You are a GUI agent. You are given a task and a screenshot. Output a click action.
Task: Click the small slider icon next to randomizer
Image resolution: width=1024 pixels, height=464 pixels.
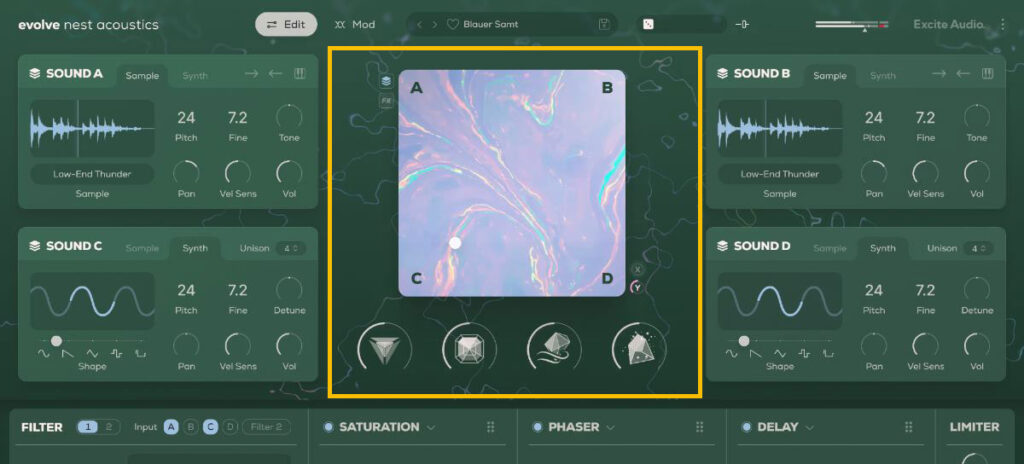pos(742,25)
